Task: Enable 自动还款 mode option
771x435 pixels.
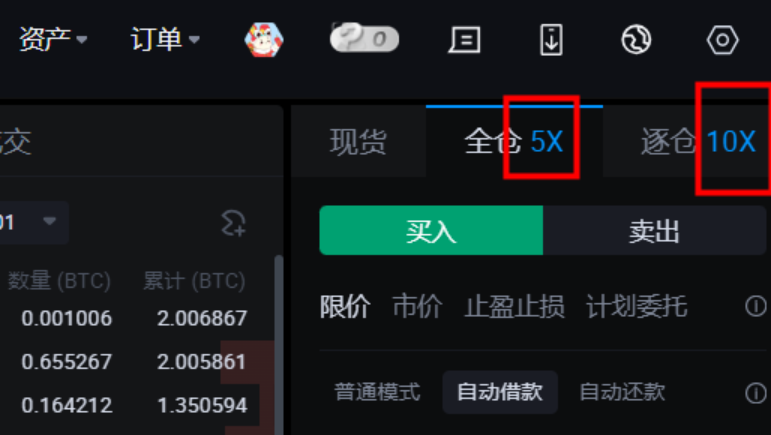Action: (622, 392)
